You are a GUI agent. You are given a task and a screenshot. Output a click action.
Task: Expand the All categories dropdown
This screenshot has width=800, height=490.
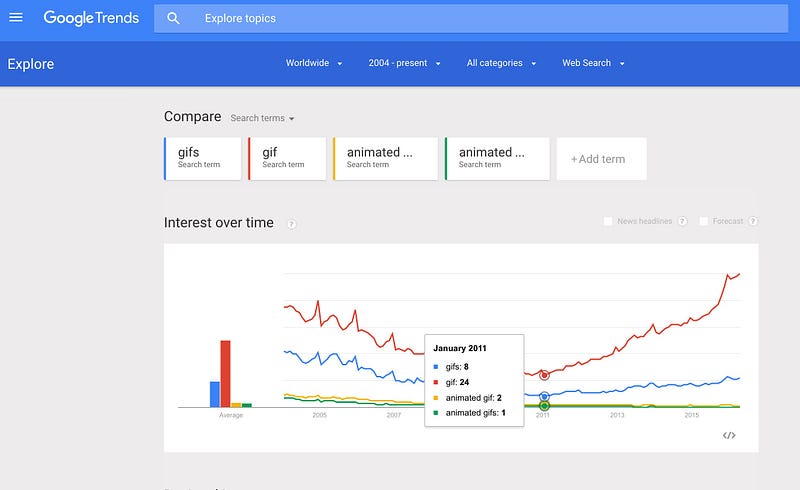click(x=501, y=63)
